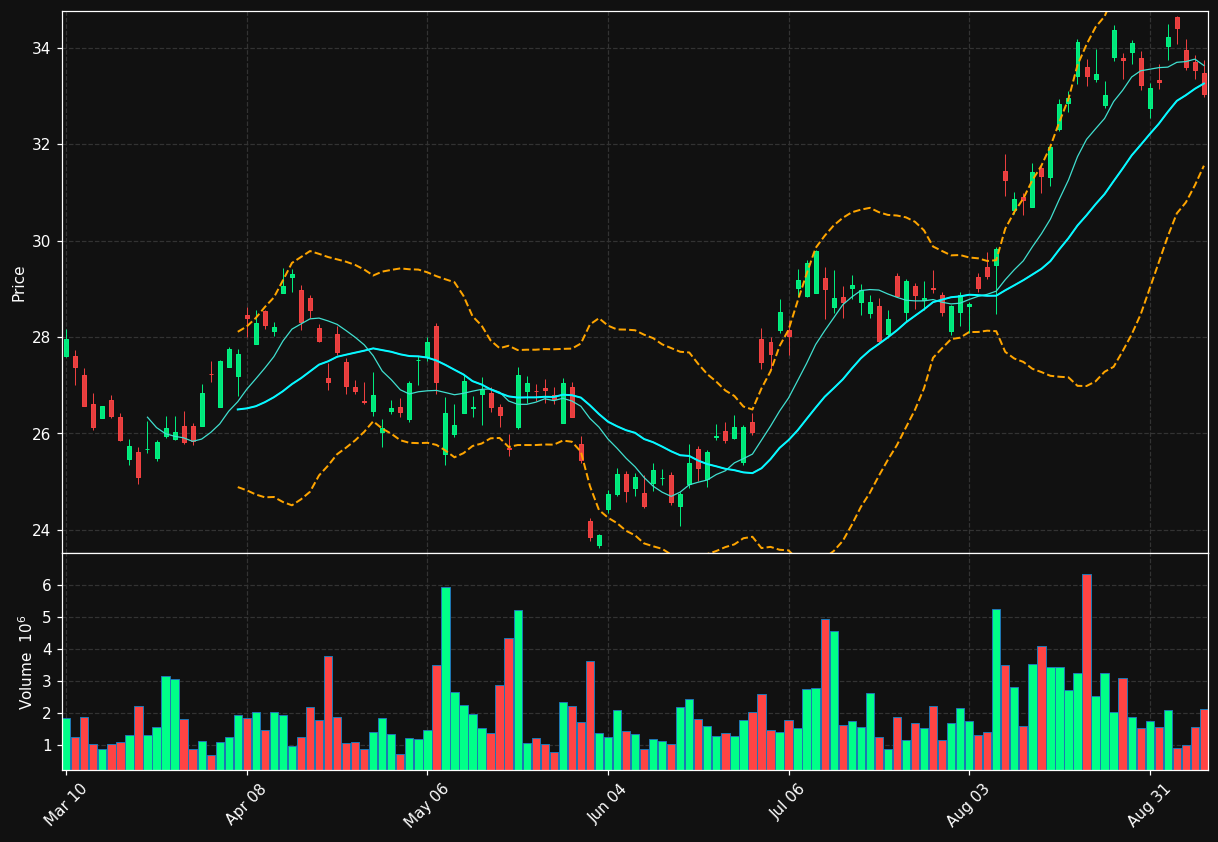
Task: Click the May 06 date label
Action: pos(425,803)
